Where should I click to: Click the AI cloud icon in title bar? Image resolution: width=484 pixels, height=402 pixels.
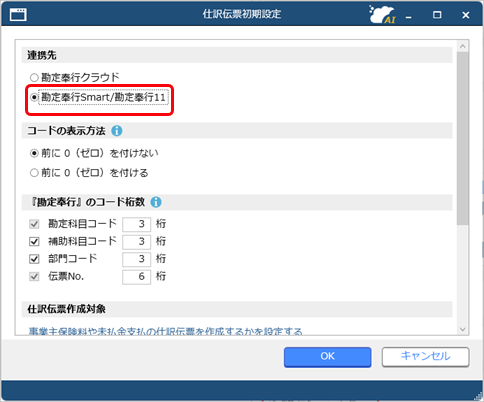(383, 14)
